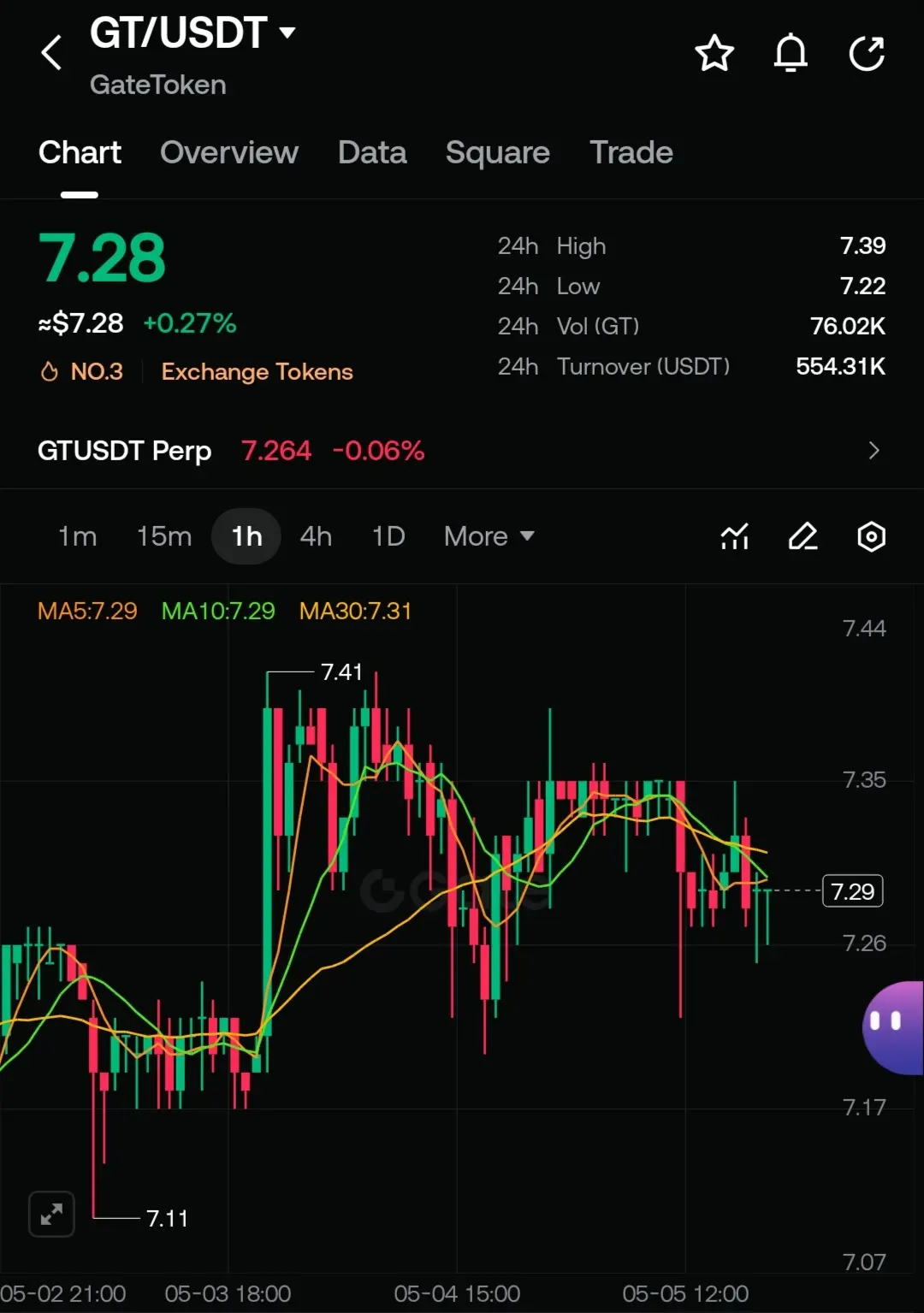924x1313 pixels.
Task: Tap the 7.35 price axis label
Action: coord(864,780)
